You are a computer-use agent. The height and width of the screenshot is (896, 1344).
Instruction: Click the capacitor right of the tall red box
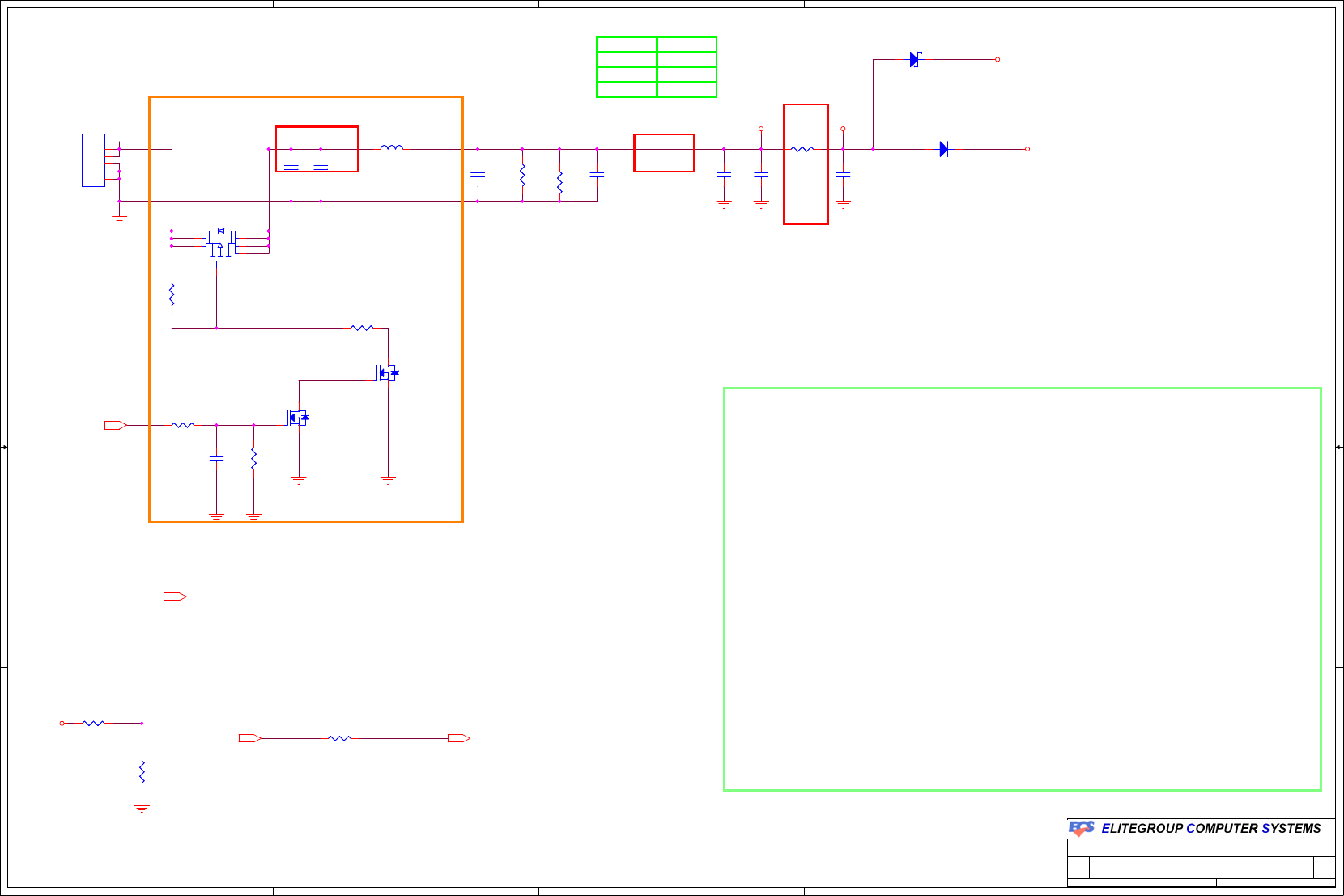pos(843,175)
